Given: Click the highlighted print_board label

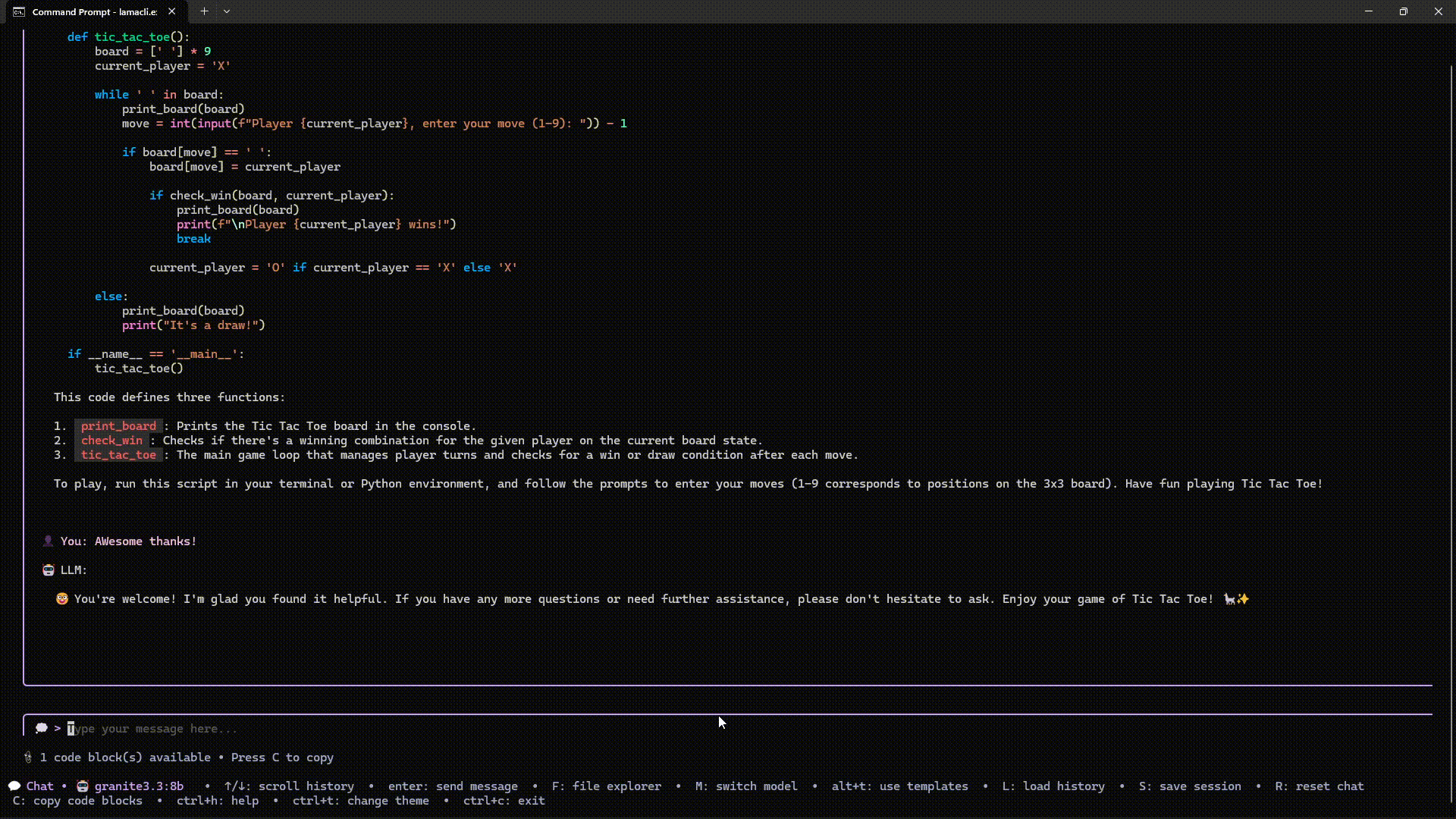Looking at the screenshot, I should point(118,426).
